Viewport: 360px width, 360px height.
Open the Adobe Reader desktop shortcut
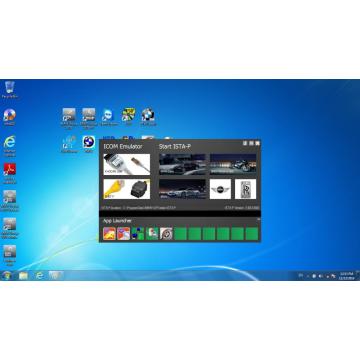coord(10,173)
